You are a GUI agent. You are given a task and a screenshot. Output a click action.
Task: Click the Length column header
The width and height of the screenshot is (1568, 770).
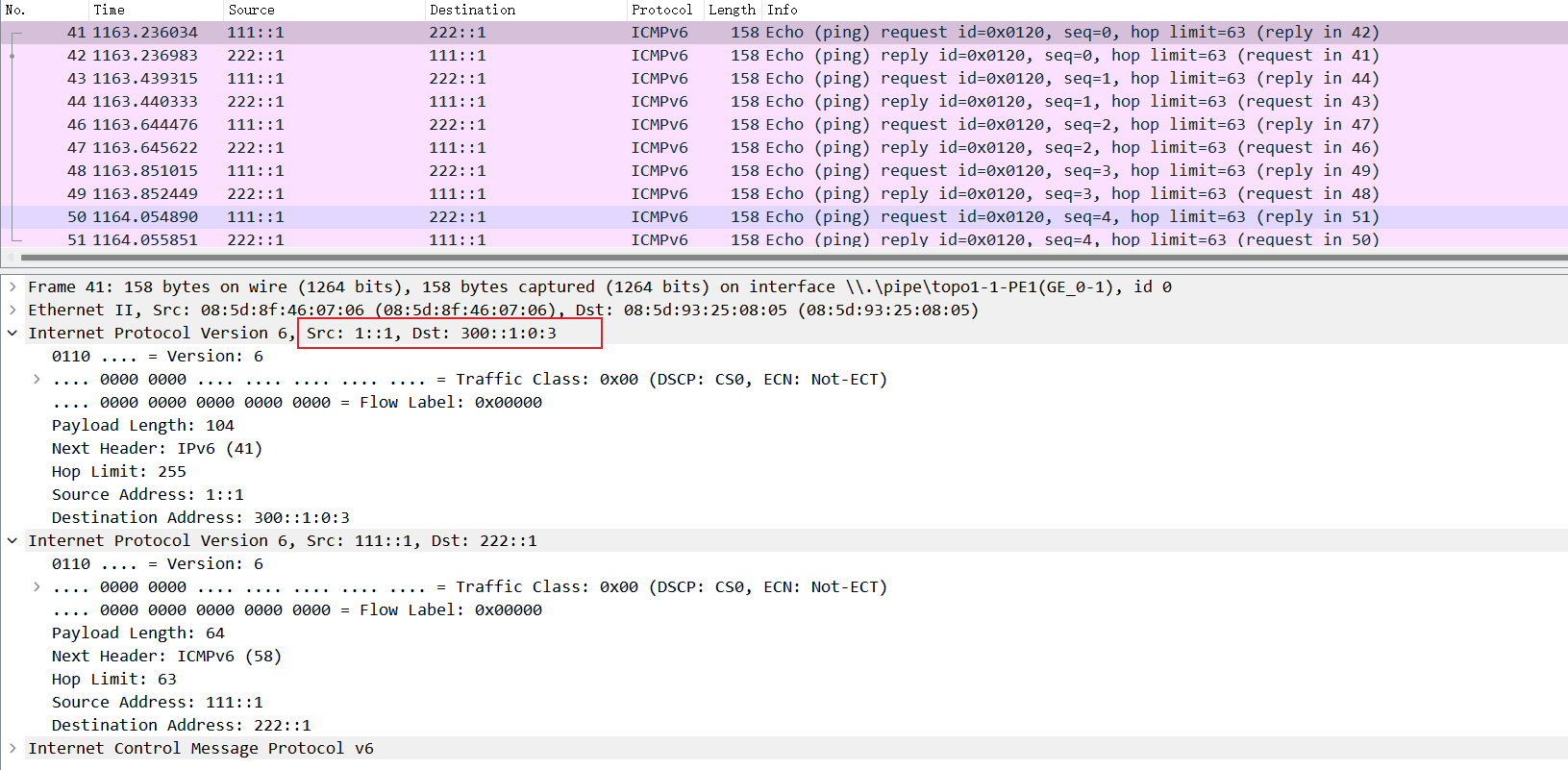(732, 10)
